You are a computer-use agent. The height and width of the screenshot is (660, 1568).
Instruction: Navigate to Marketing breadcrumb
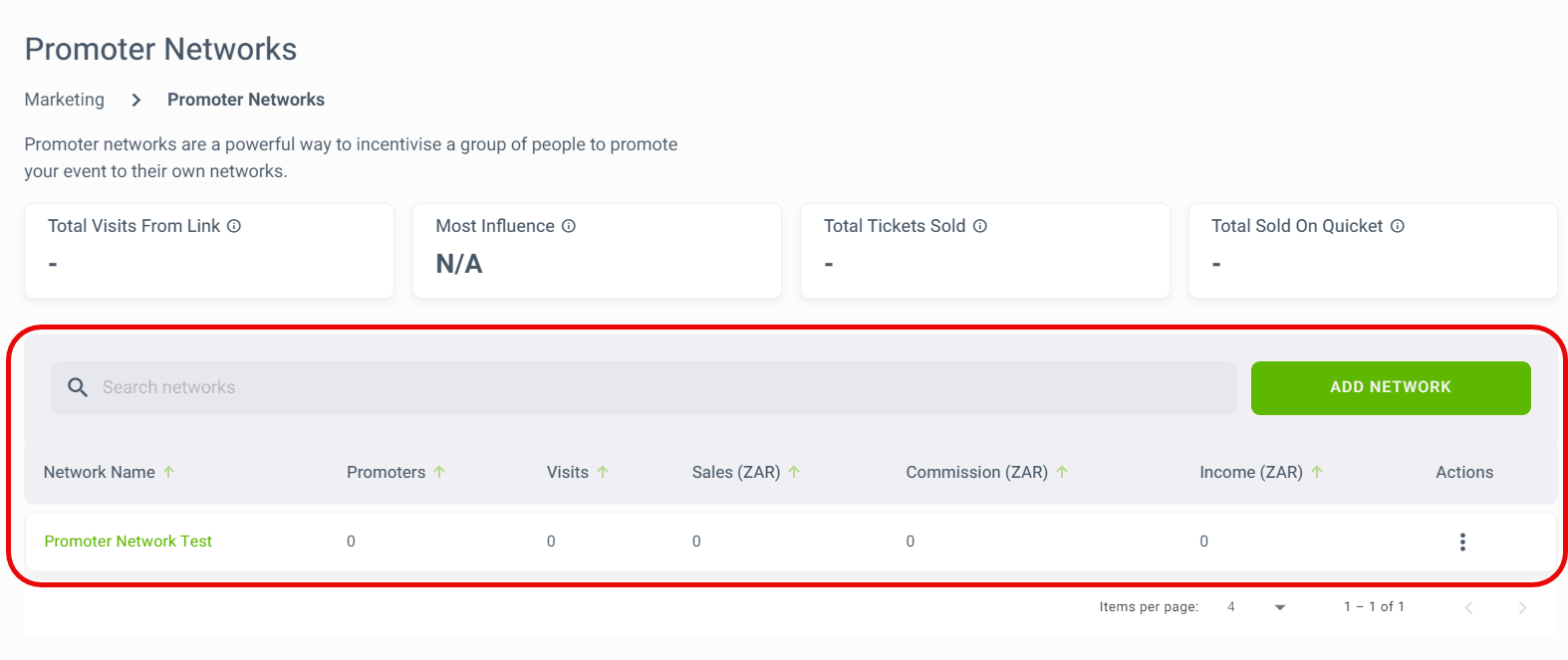coord(65,100)
